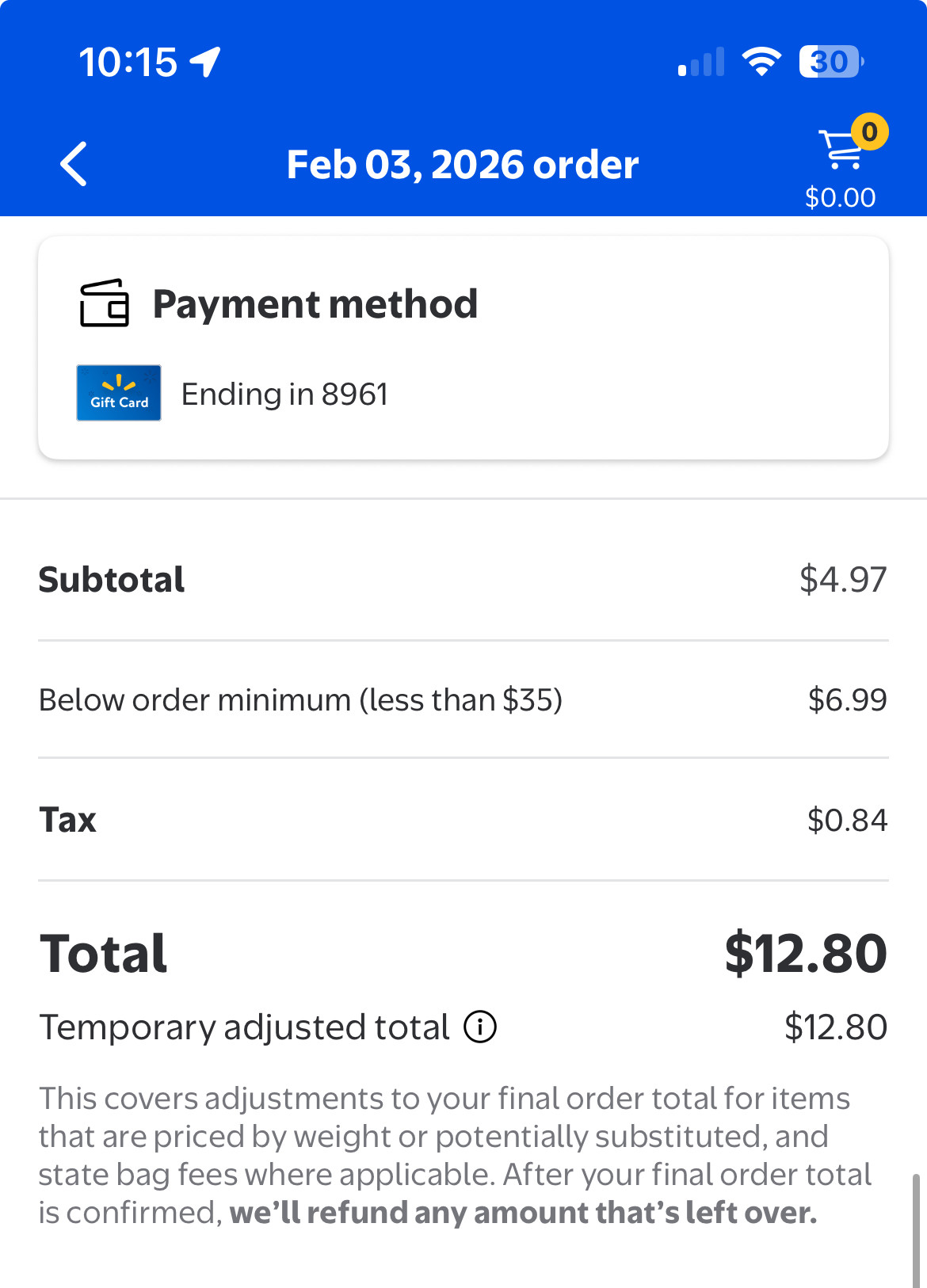Tap the location arrow in status bar
927x1288 pixels.
pos(206,62)
